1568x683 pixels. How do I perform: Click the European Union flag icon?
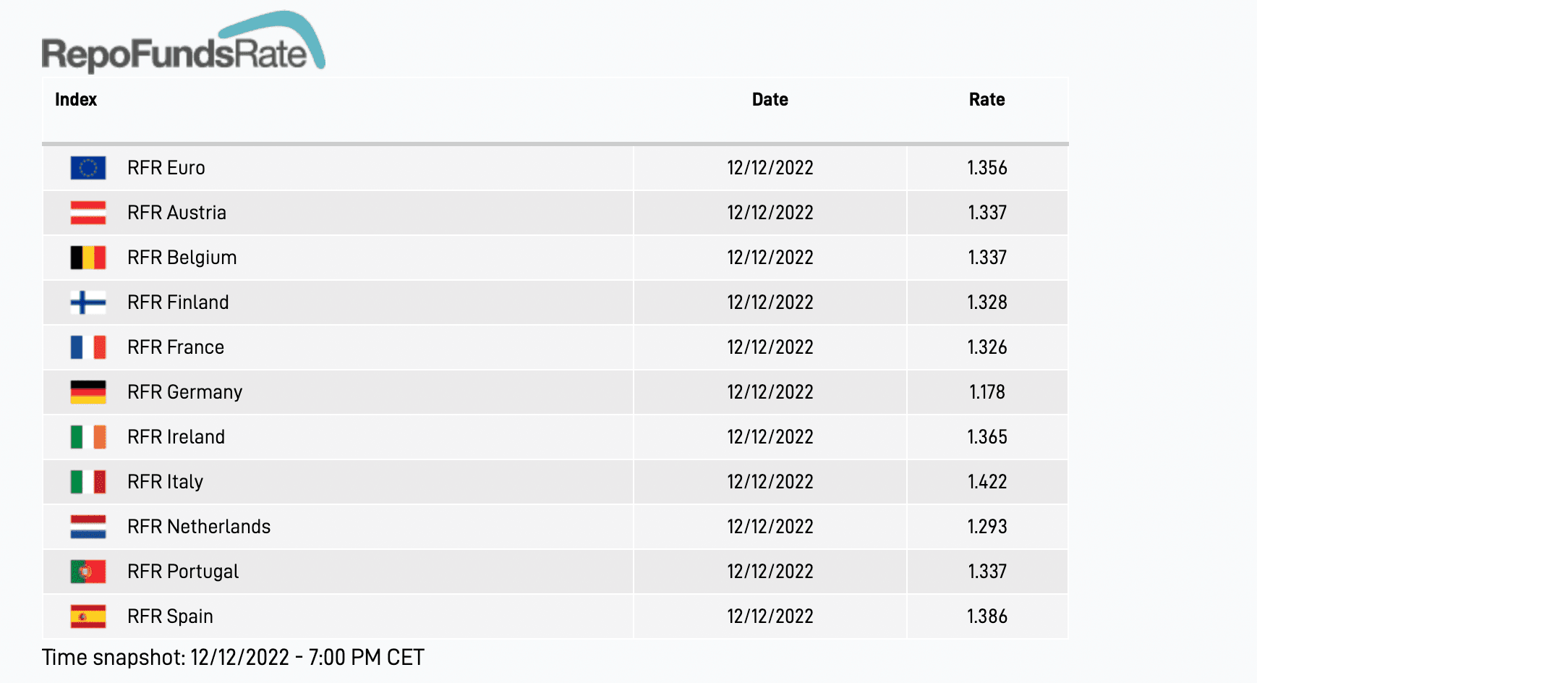88,168
